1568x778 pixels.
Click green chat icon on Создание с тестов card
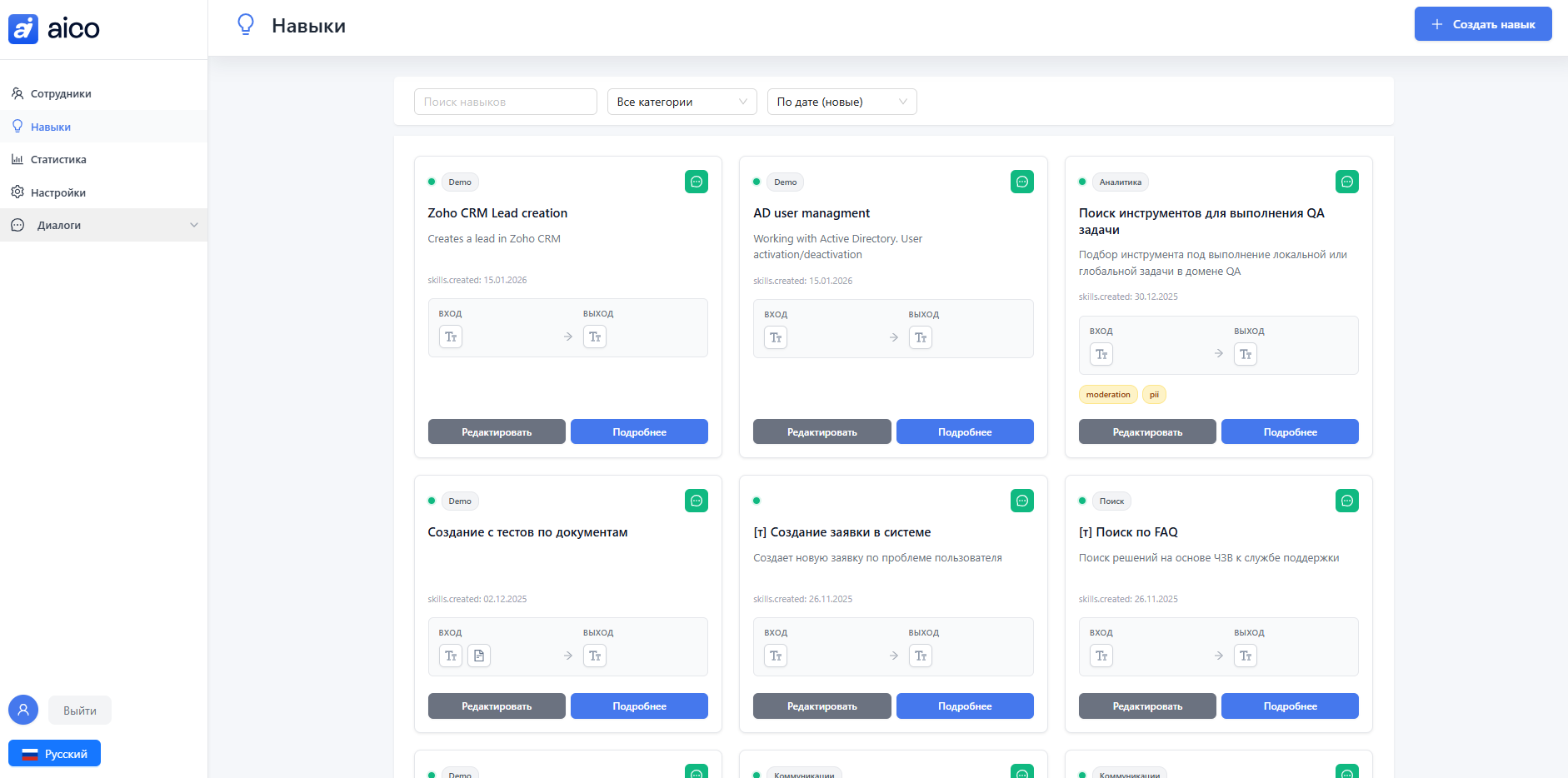click(697, 501)
